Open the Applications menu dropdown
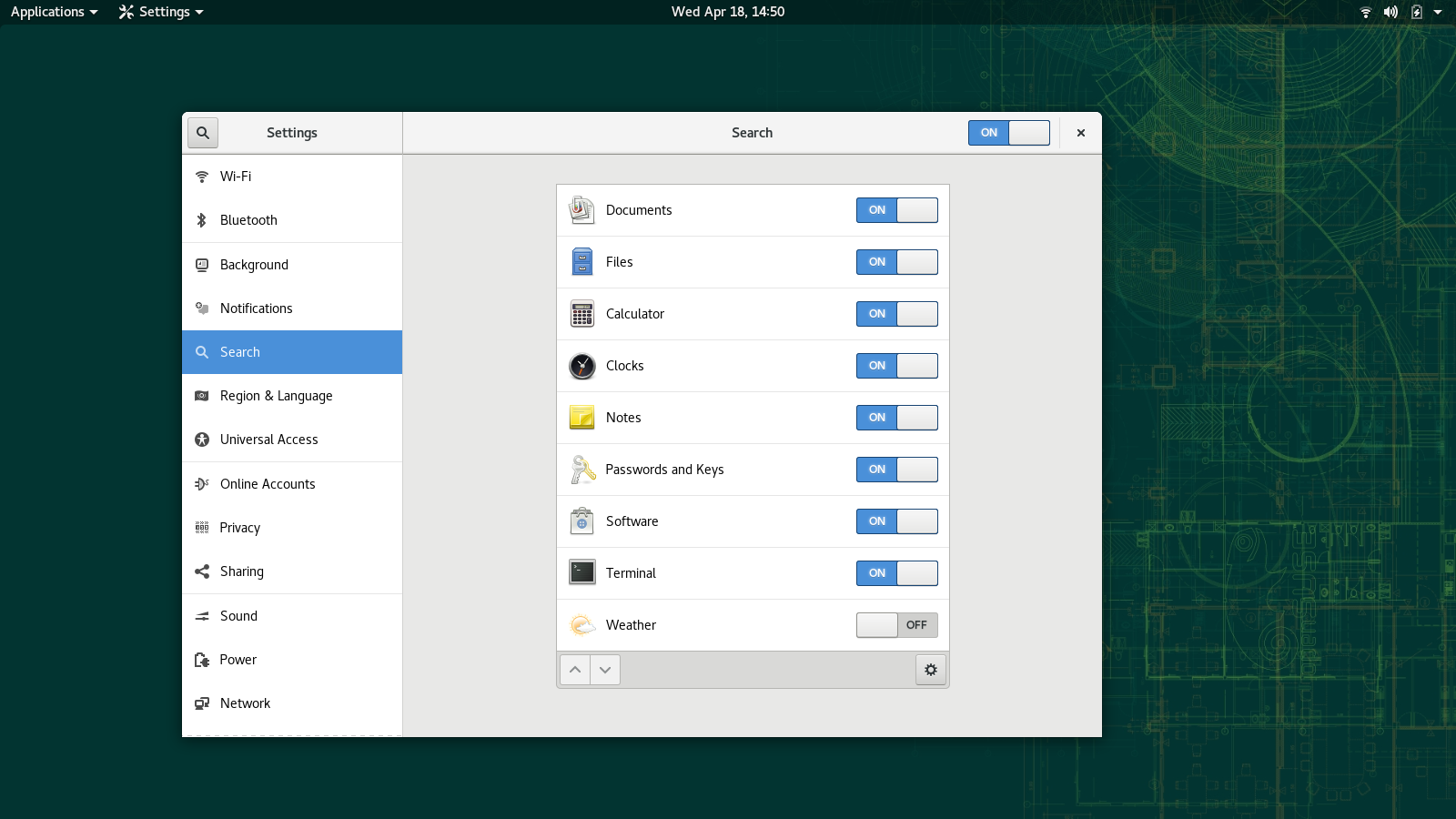Screen dimensions: 1456x819 click(x=54, y=12)
